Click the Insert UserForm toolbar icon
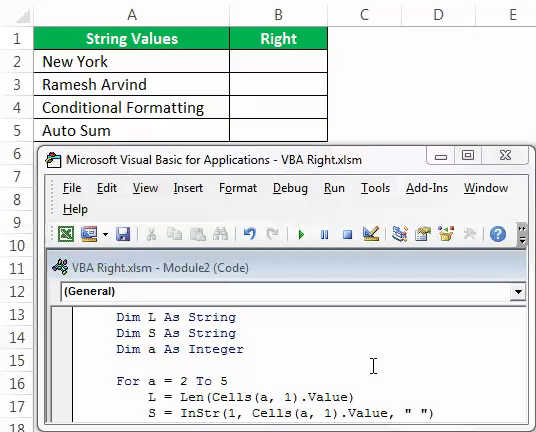This screenshot has height=432, width=536. (89, 234)
